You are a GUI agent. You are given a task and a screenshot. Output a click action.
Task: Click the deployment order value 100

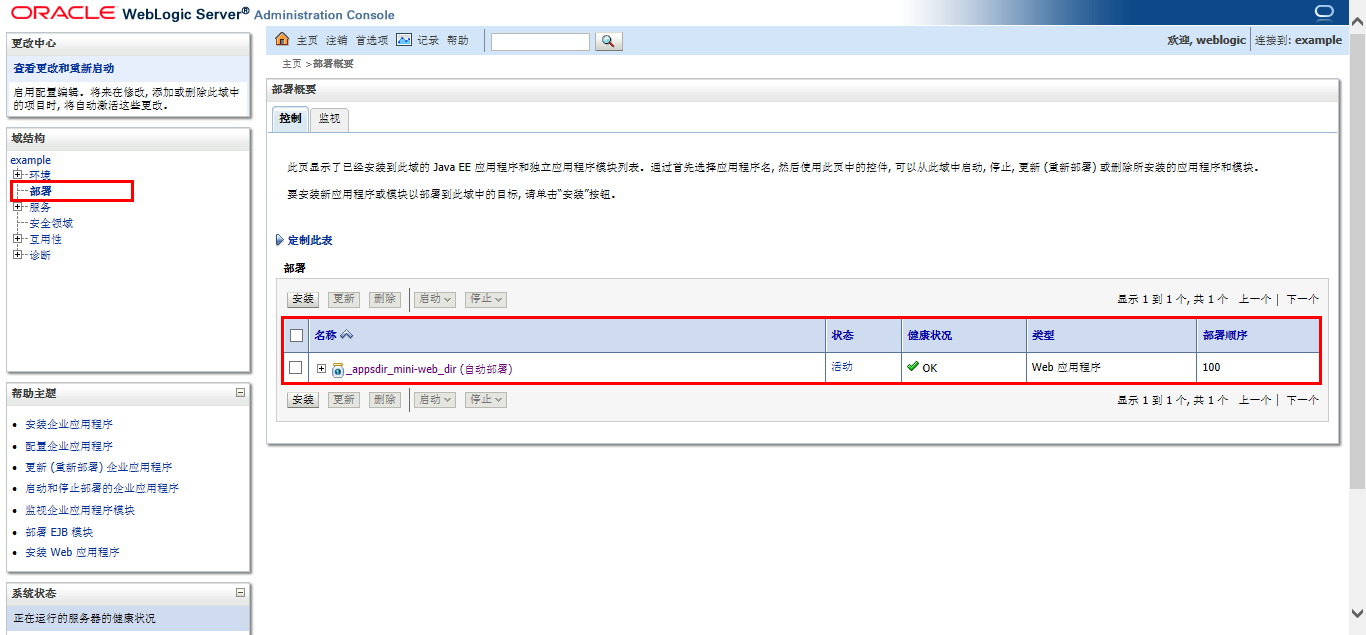tap(1211, 368)
